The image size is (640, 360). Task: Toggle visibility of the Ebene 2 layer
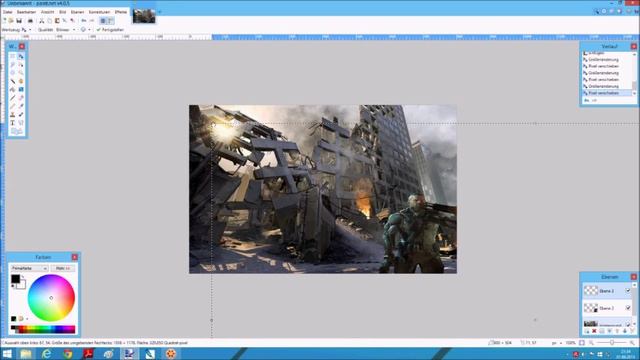pyautogui.click(x=628, y=308)
